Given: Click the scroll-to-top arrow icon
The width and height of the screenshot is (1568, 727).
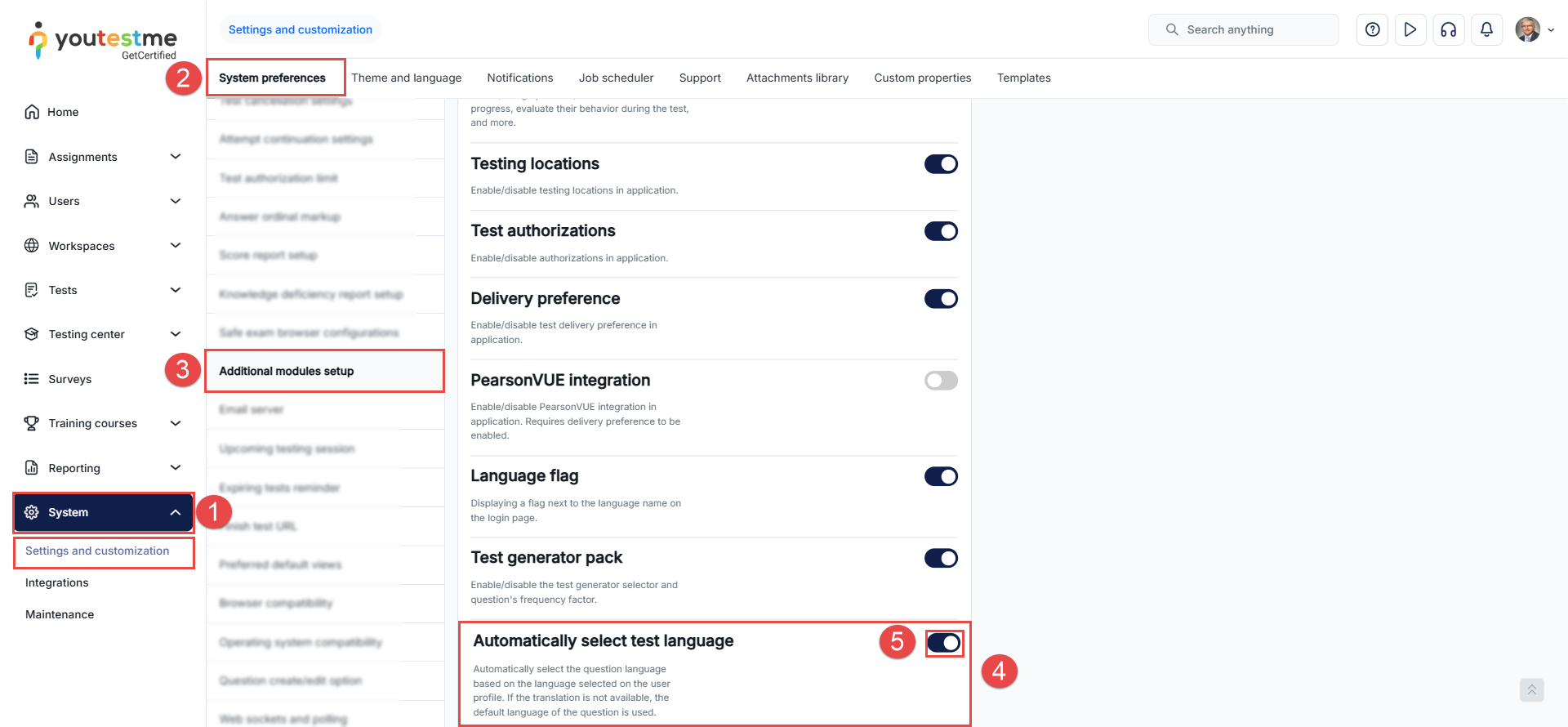Looking at the screenshot, I should [1531, 690].
